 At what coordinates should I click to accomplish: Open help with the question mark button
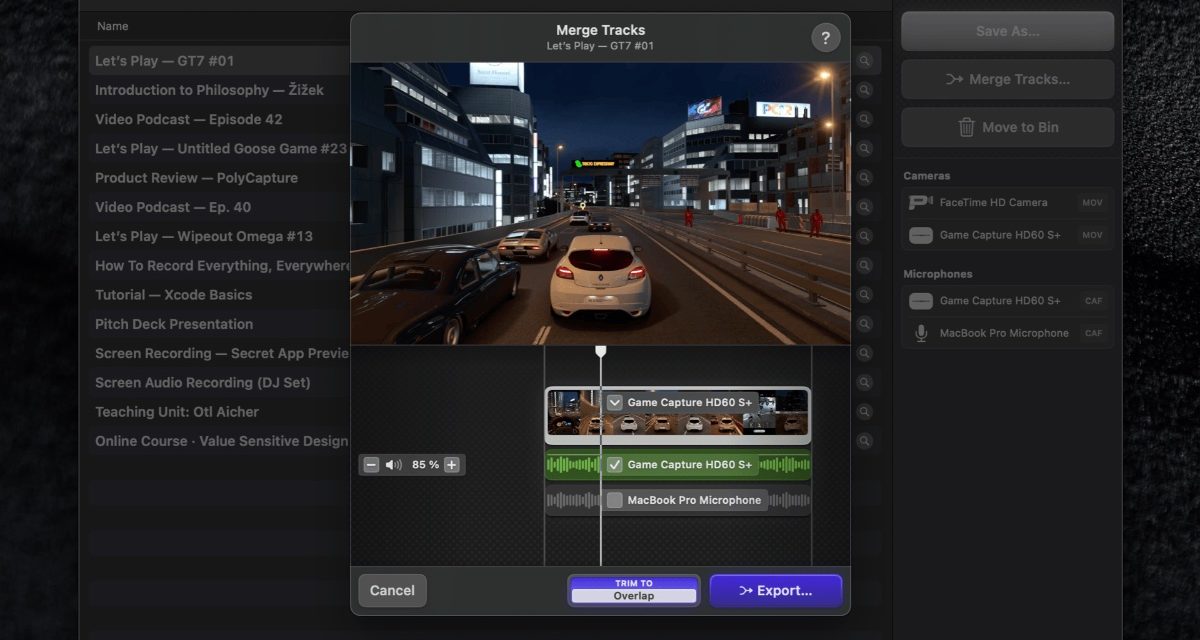tap(825, 38)
